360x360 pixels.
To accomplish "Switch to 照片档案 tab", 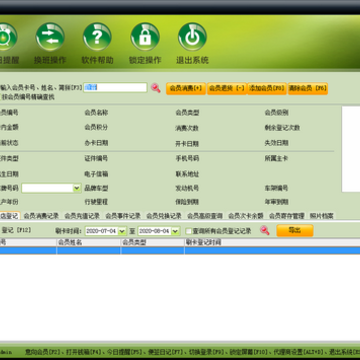I will point(321,216).
